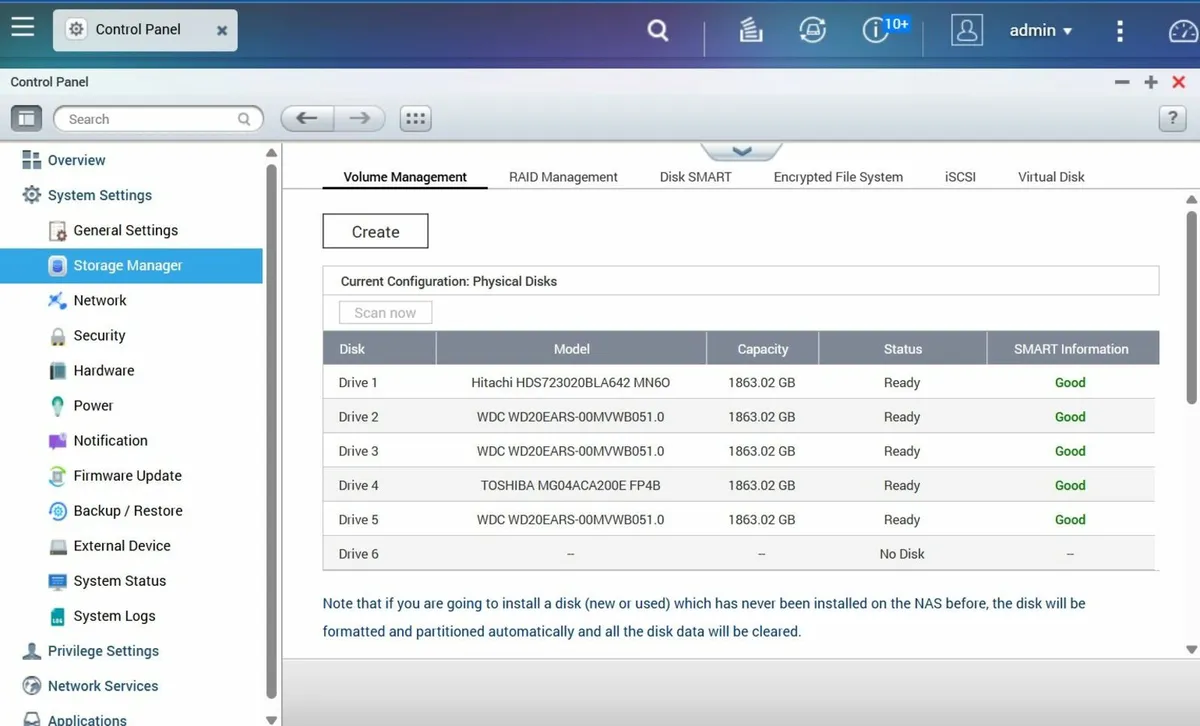
Task: Select Storage Manager in sidebar
Action: click(131, 266)
